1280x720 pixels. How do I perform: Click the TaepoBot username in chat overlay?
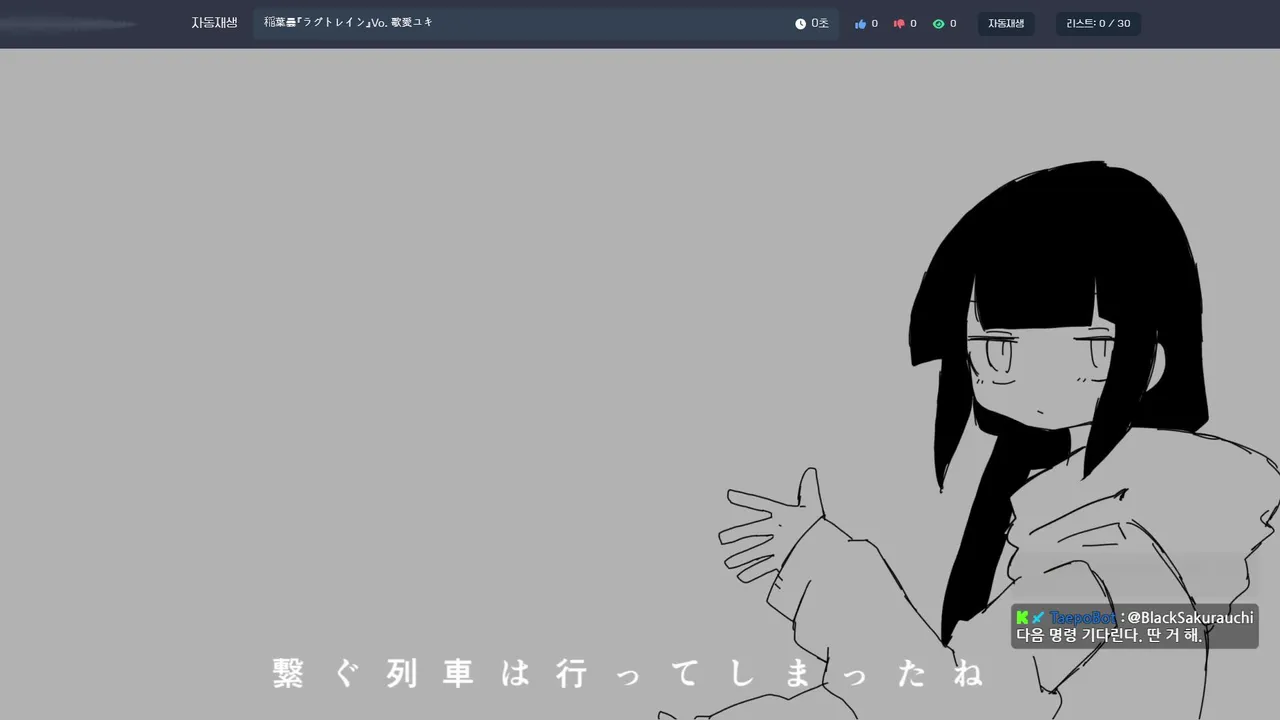[x=1082, y=618]
